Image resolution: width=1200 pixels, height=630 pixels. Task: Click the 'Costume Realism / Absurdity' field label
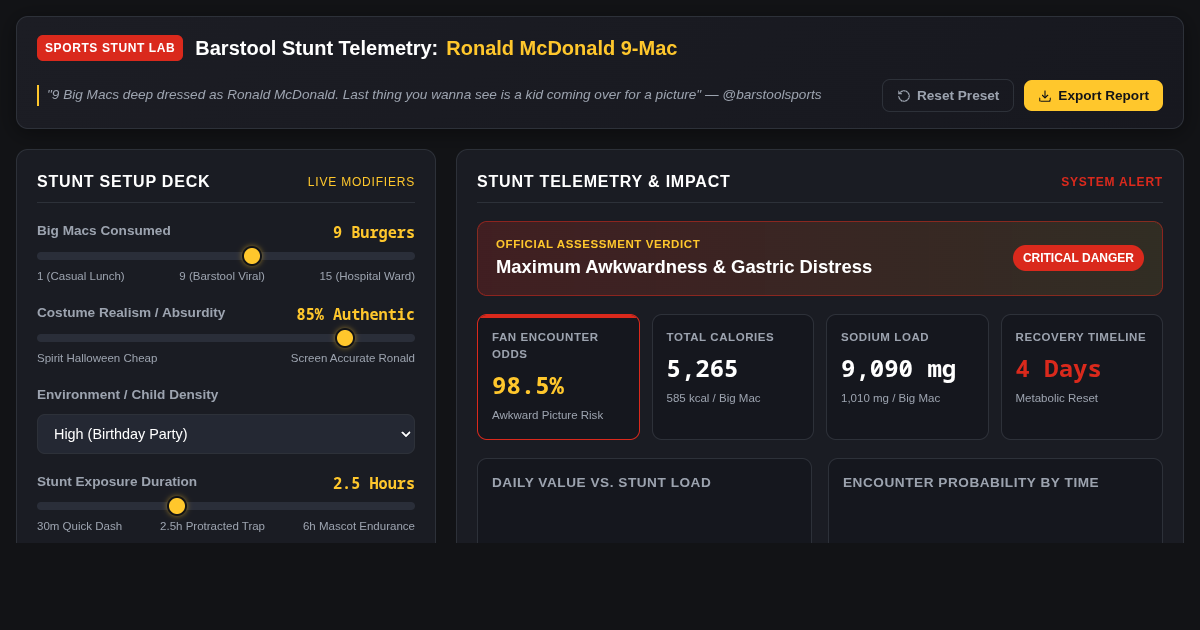[131, 313]
